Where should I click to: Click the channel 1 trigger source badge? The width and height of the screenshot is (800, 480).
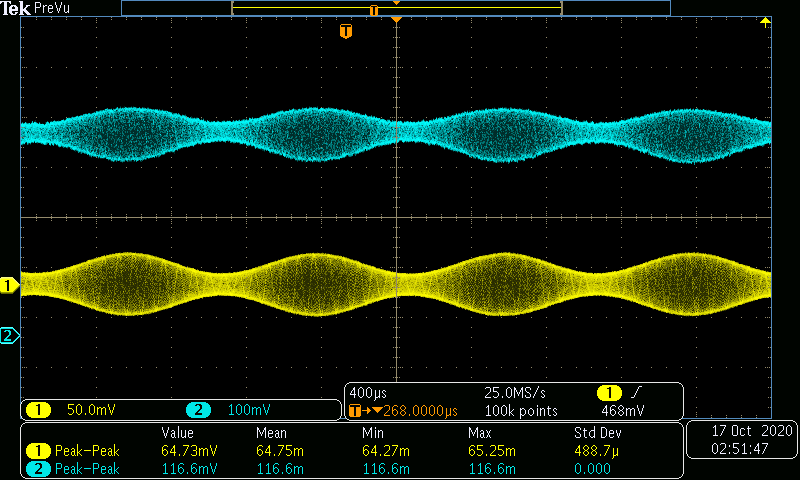point(609,393)
